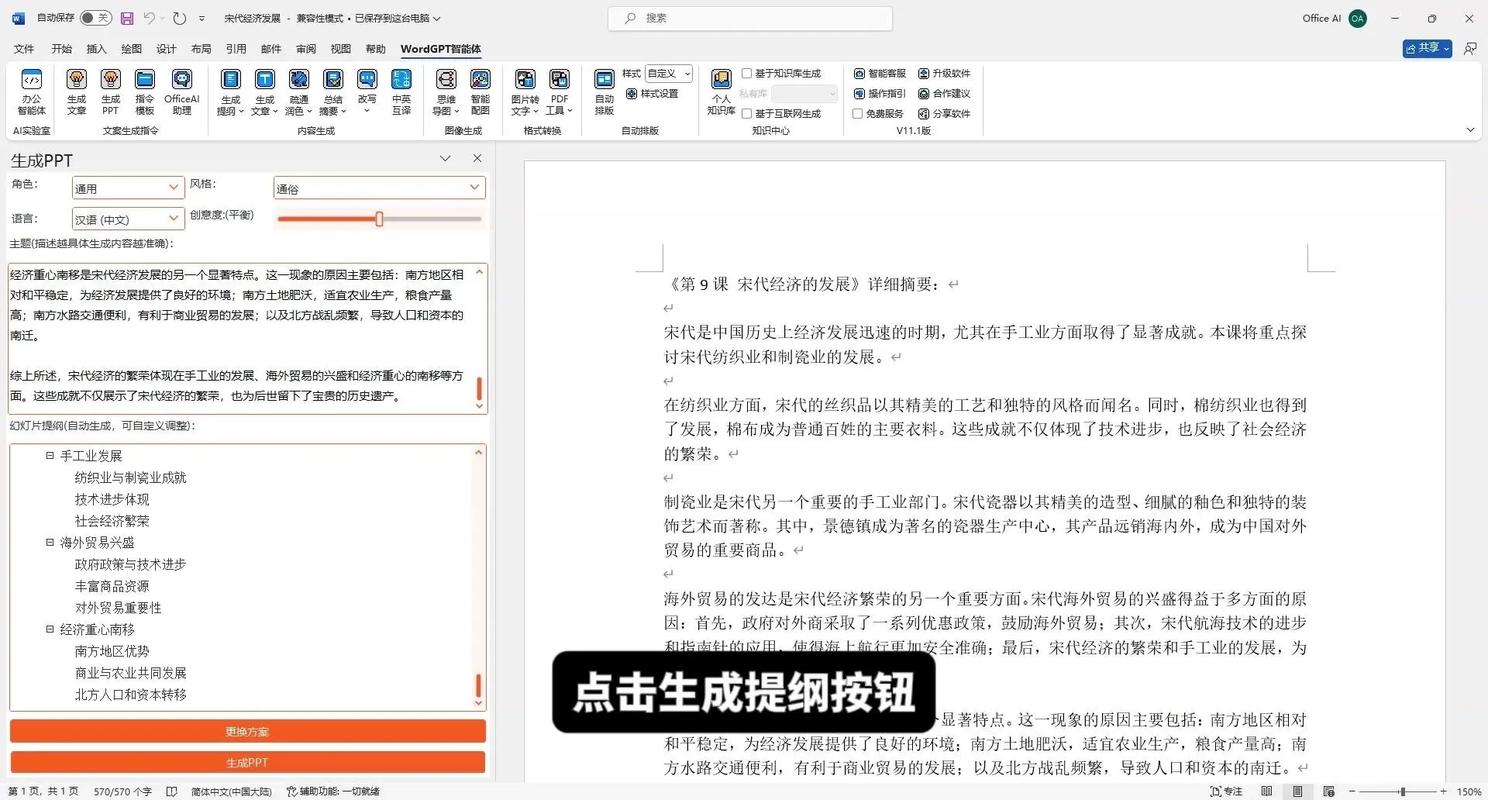Click the 疏通润色 polish icon
The height and width of the screenshot is (800, 1488).
coord(298,92)
